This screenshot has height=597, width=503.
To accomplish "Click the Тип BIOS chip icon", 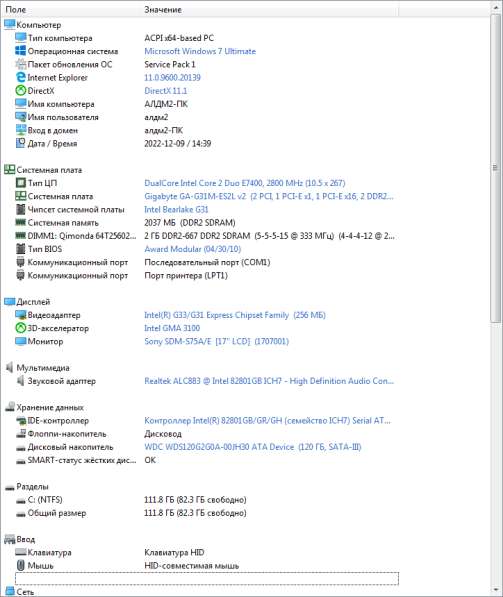I will pos(20,249).
